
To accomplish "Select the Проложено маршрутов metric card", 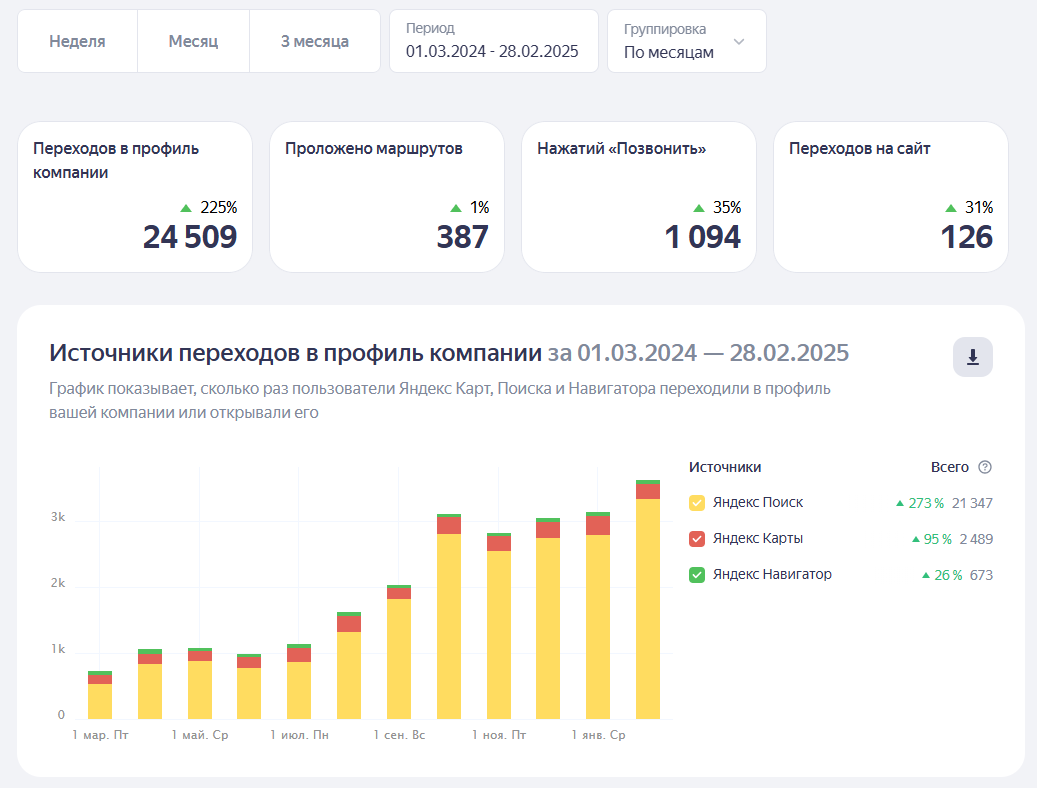I will tap(387, 197).
